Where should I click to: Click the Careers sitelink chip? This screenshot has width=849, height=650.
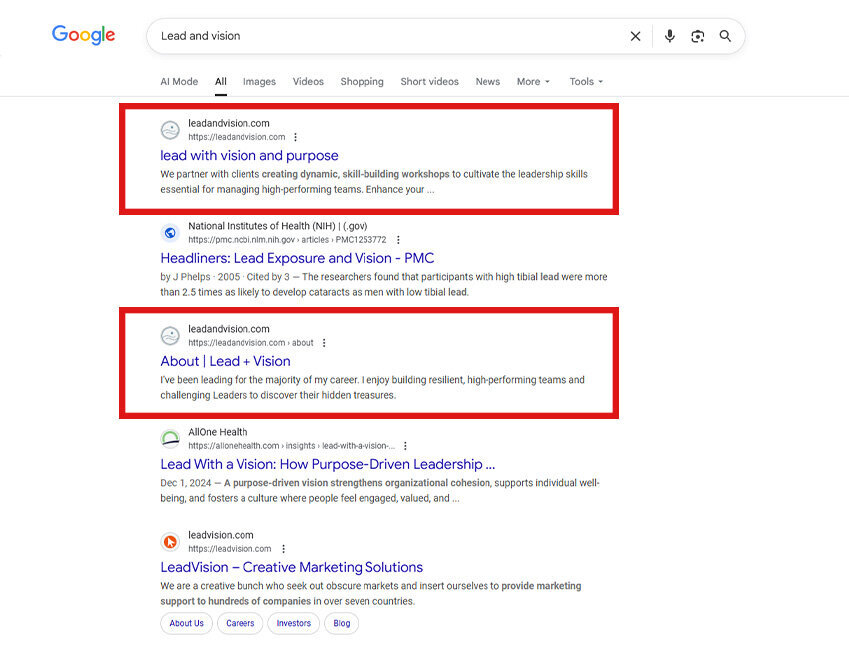(x=240, y=623)
